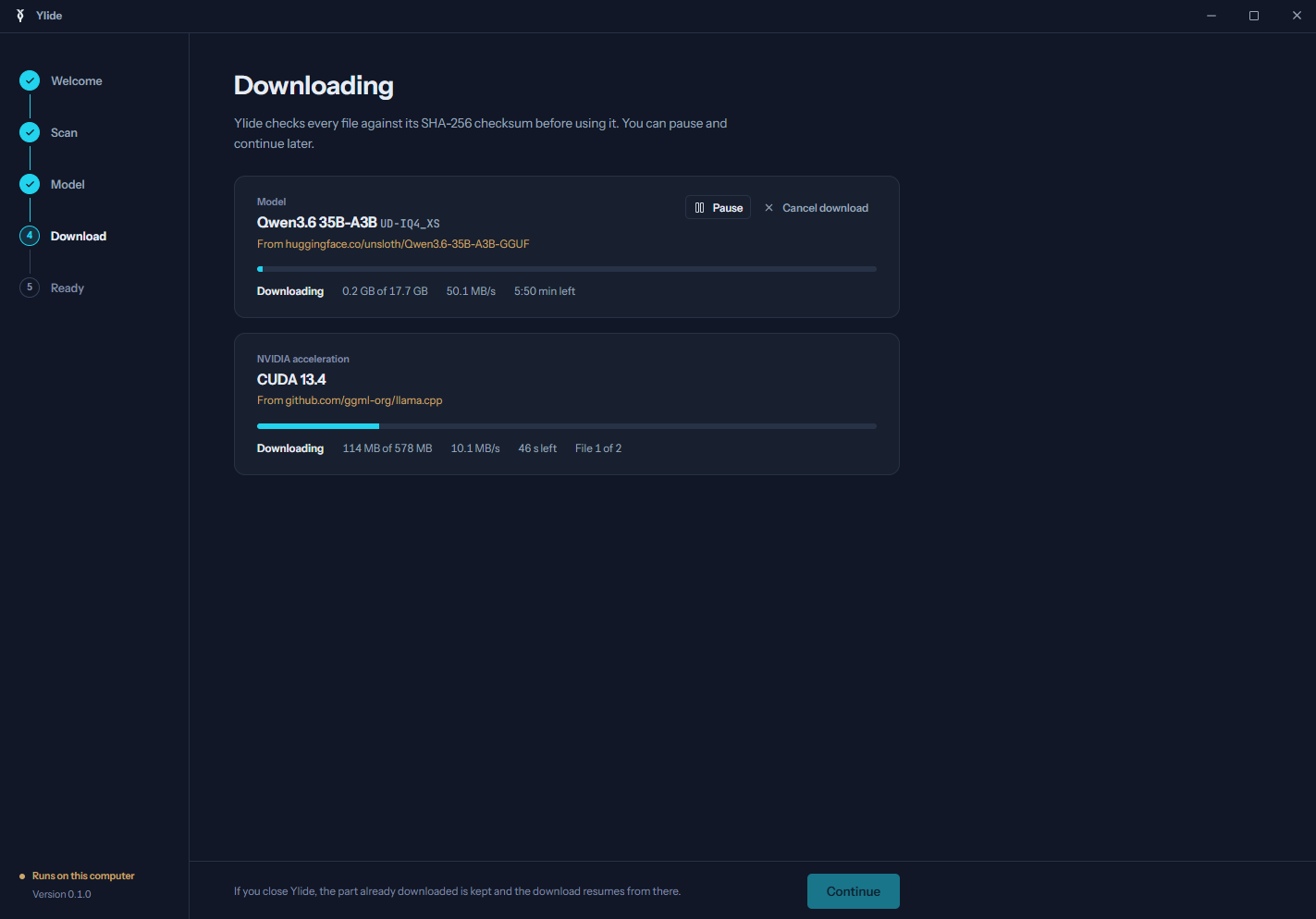Click the Welcome step checkmark icon
This screenshot has width=1316, height=919.
point(30,80)
